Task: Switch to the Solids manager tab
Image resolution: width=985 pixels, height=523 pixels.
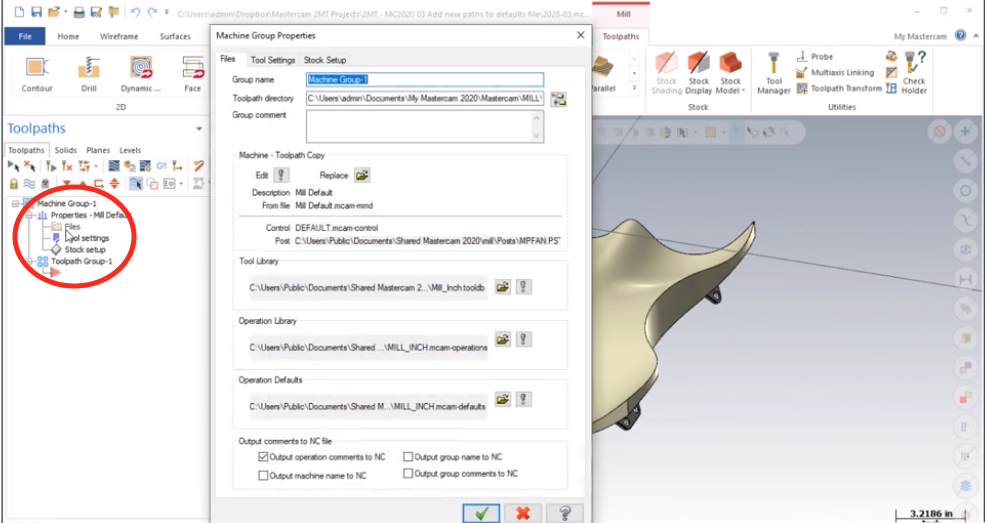Action: point(65,150)
